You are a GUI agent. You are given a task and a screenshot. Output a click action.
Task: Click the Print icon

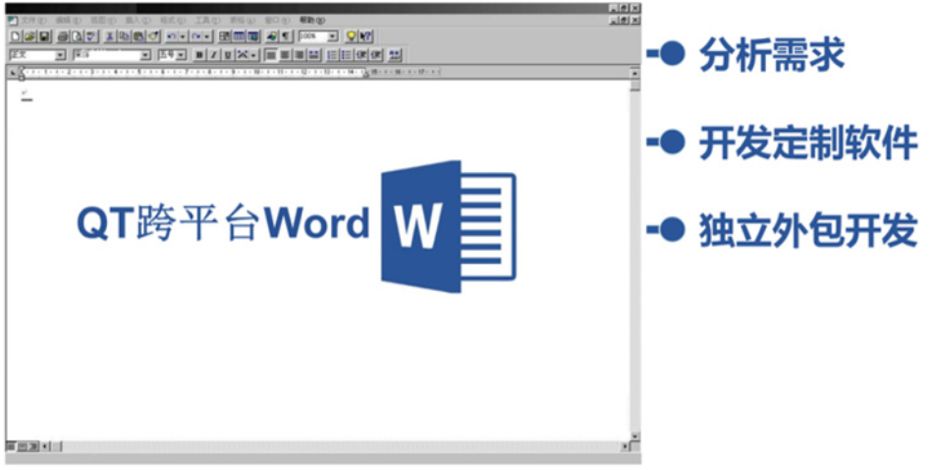(x=63, y=36)
